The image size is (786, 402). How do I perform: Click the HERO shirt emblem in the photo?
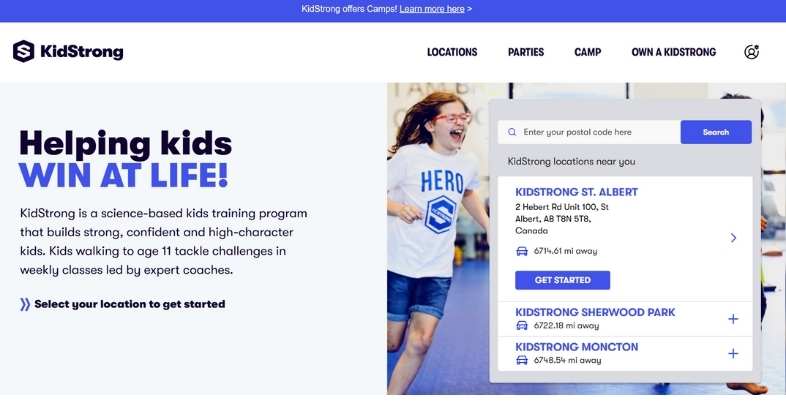440,215
